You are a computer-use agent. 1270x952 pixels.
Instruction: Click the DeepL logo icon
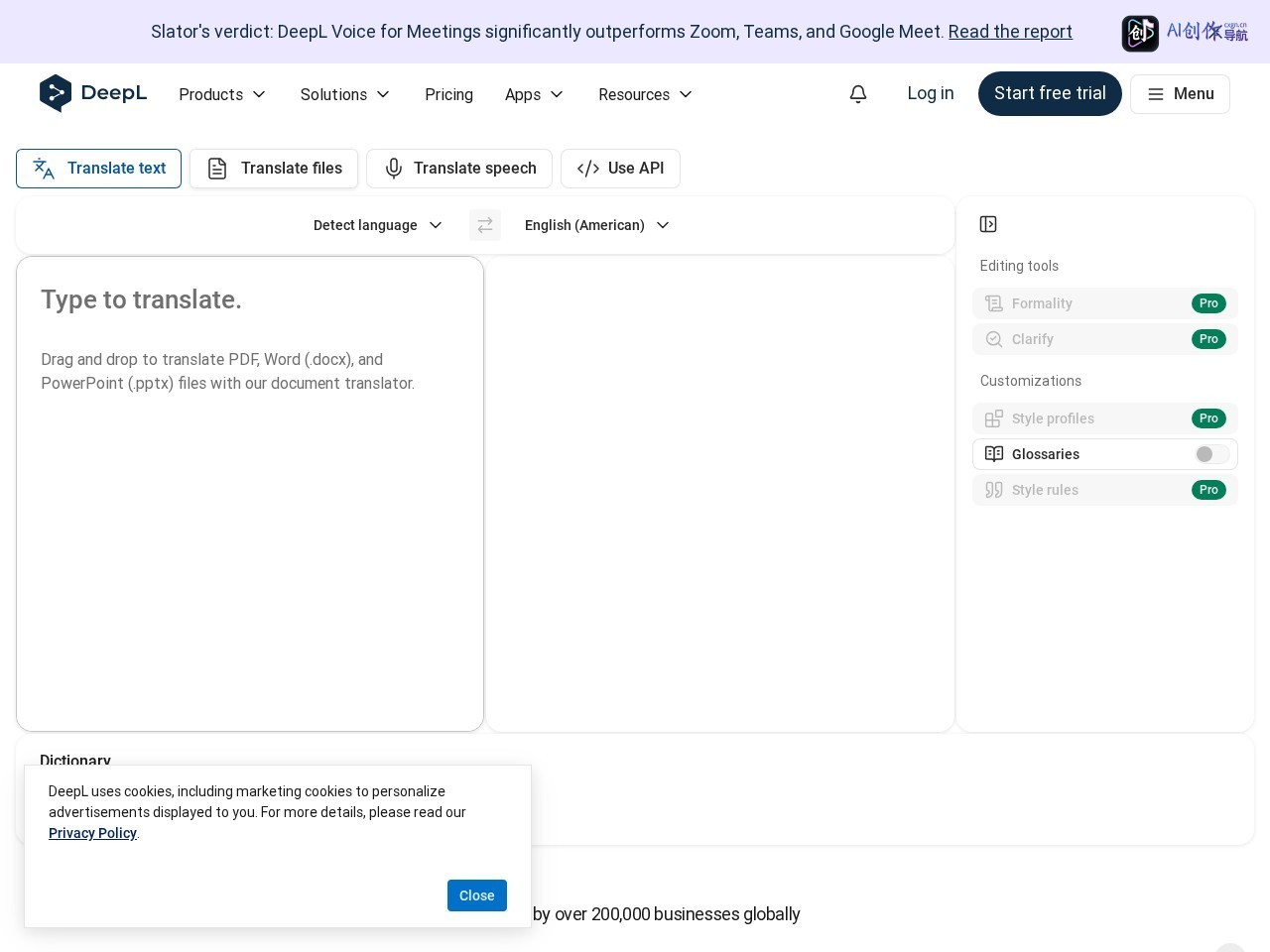tap(56, 93)
